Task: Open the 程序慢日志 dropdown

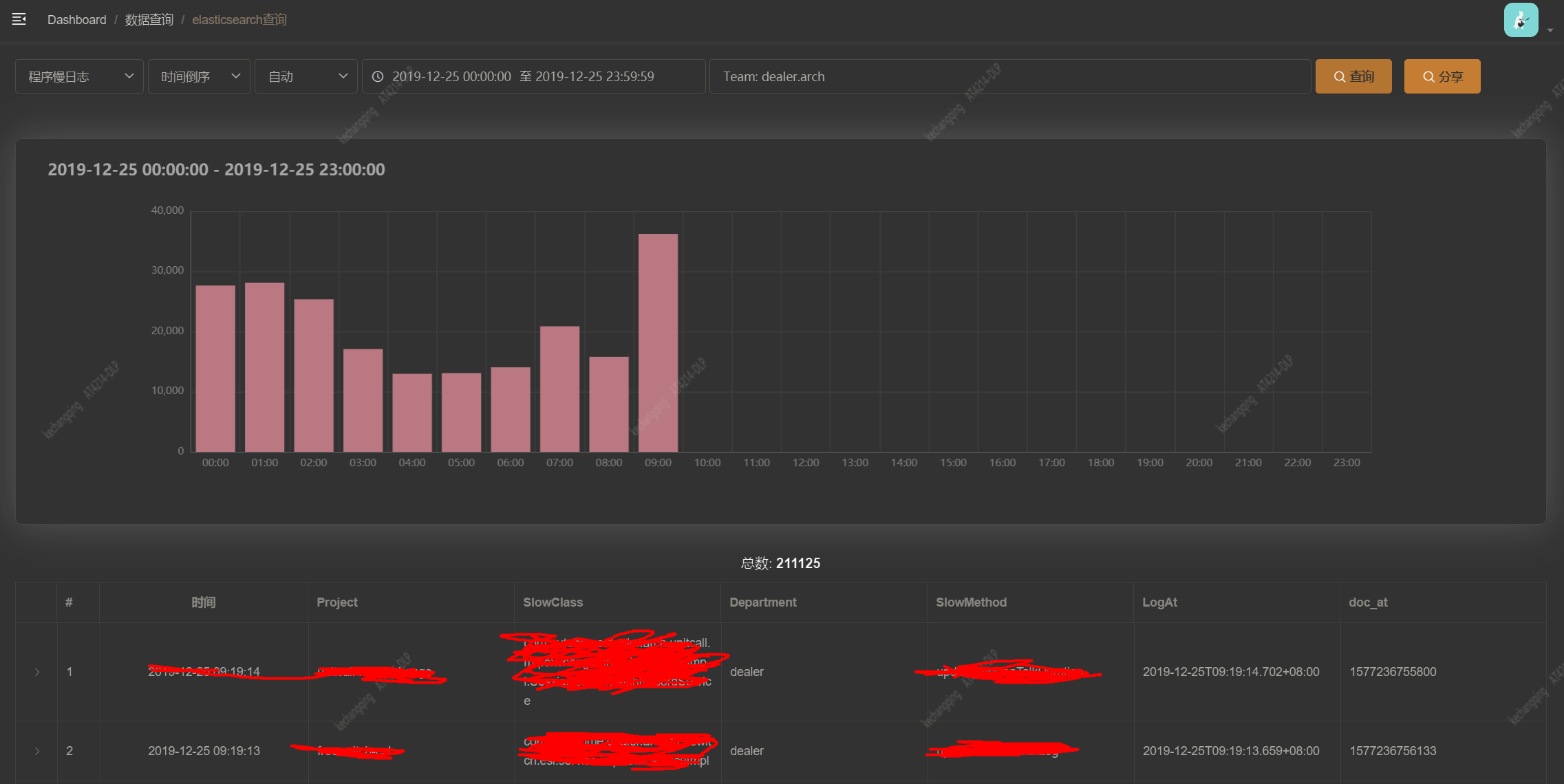Action: (79, 76)
